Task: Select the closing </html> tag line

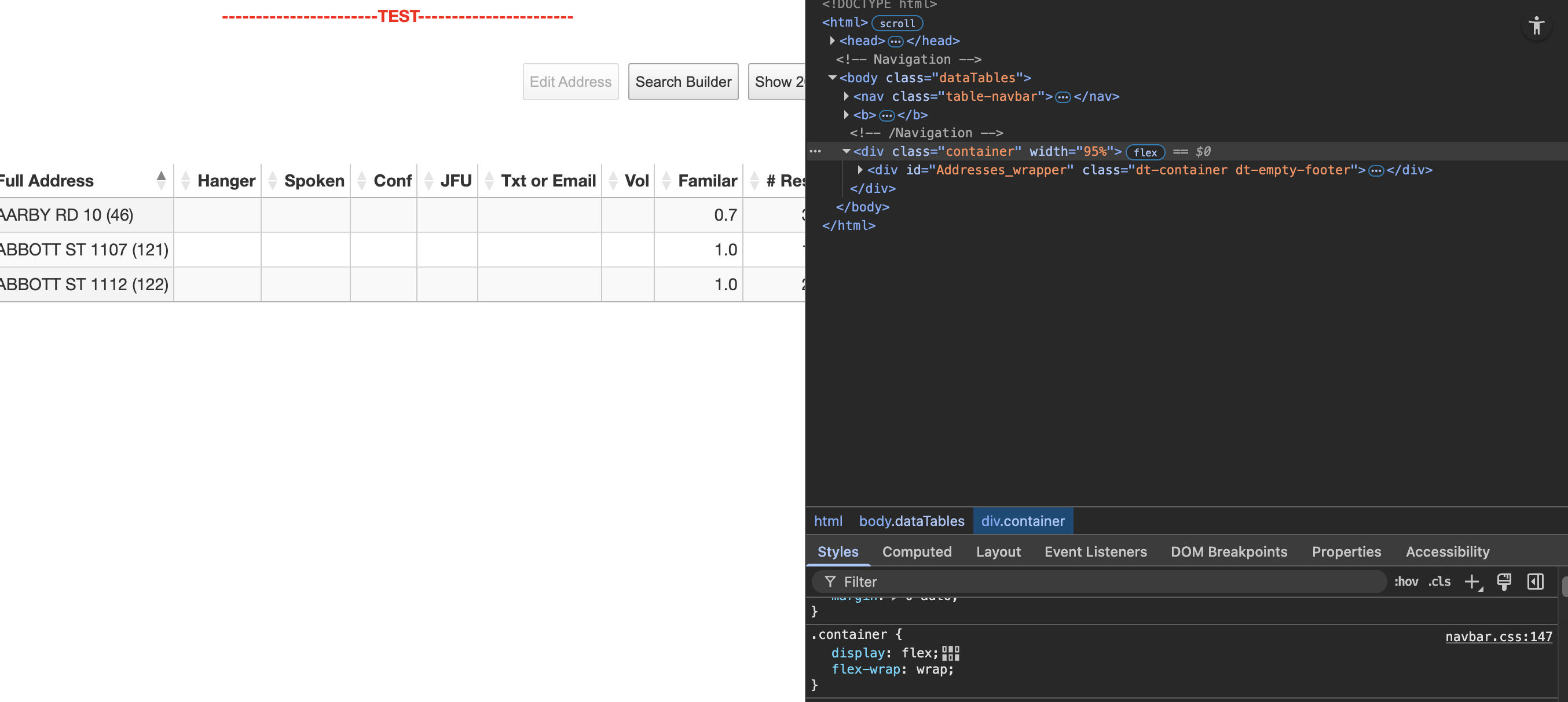Action: click(848, 226)
